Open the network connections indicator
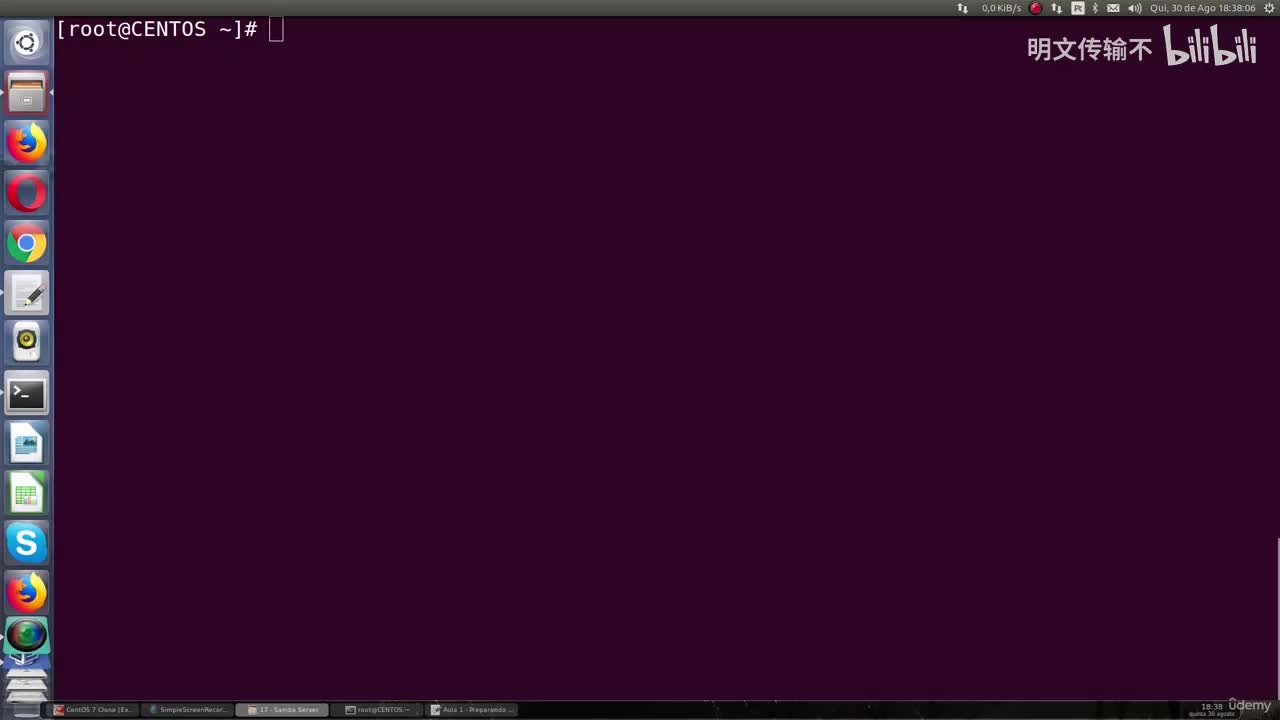The height and width of the screenshot is (720, 1280). click(1057, 8)
